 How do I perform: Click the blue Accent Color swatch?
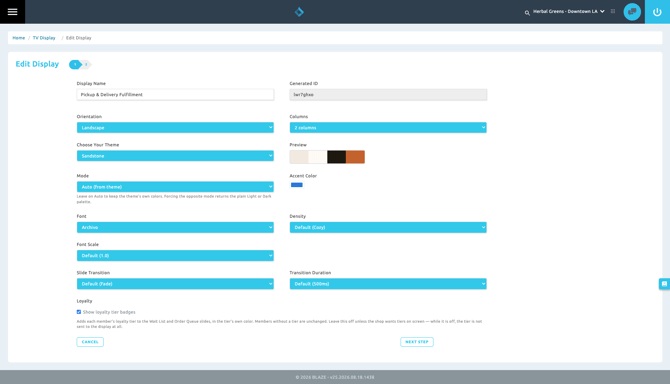tap(297, 185)
